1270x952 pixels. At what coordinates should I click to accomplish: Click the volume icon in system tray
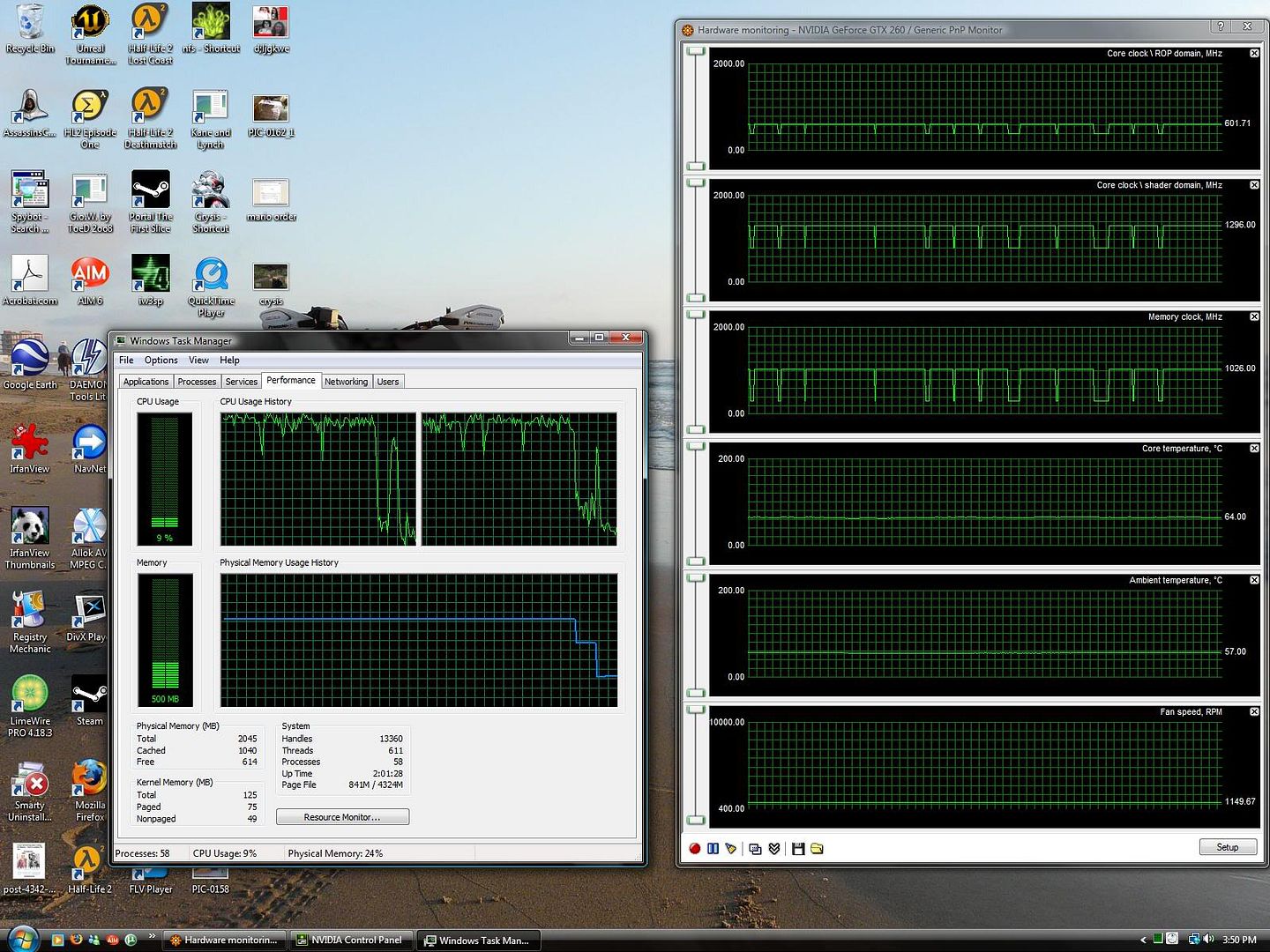click(1209, 940)
